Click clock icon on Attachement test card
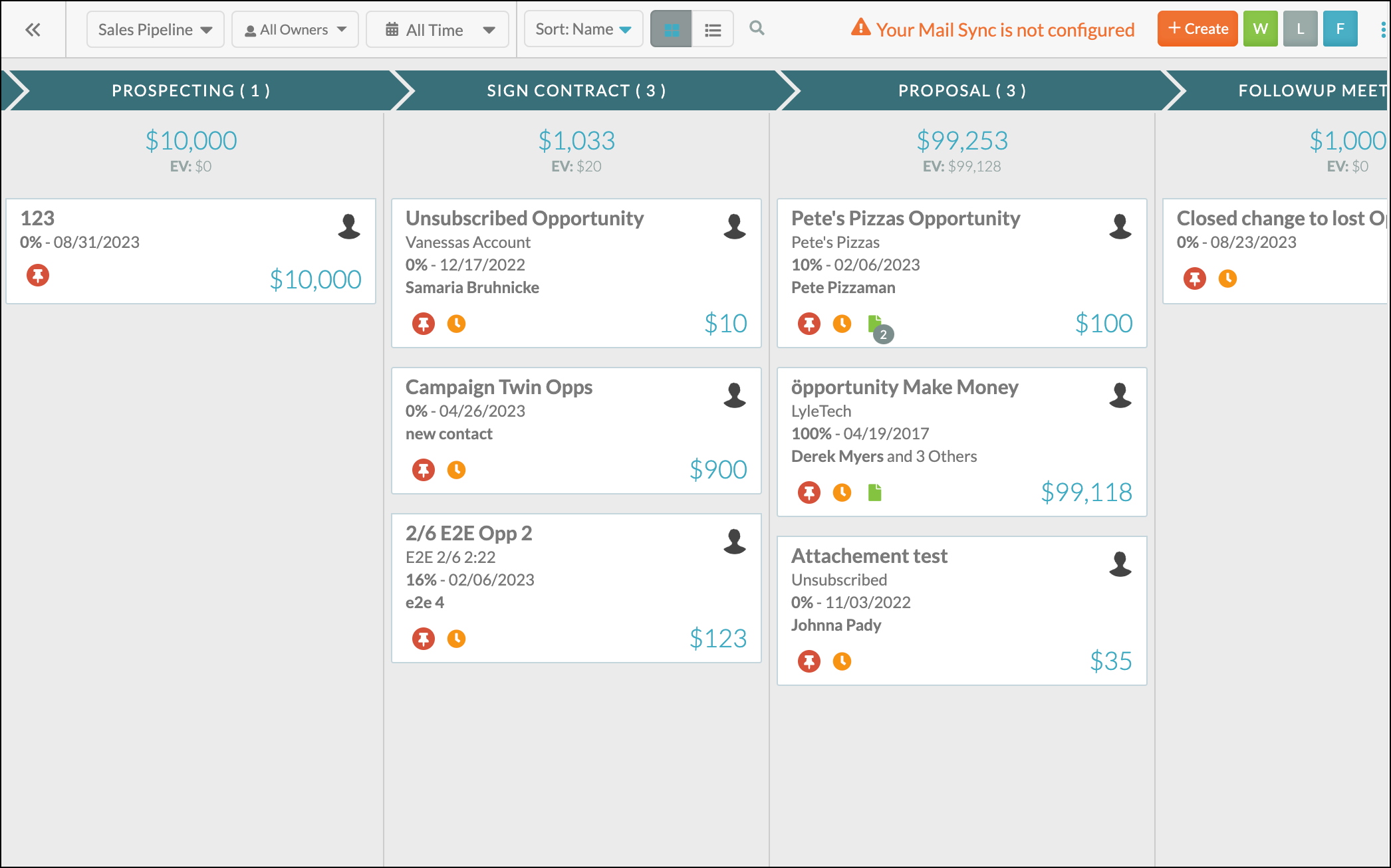1391x868 pixels. click(842, 661)
